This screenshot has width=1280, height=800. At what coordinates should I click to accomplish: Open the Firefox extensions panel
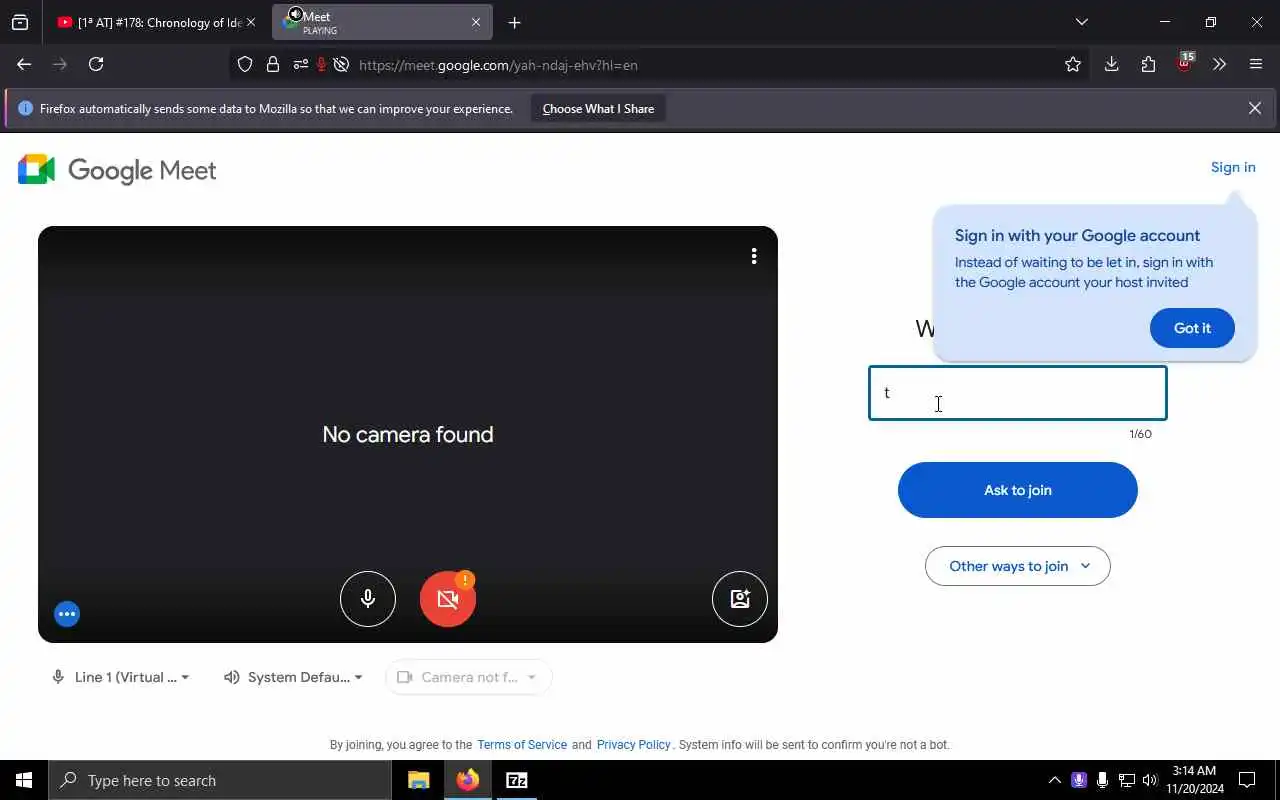click(1148, 64)
